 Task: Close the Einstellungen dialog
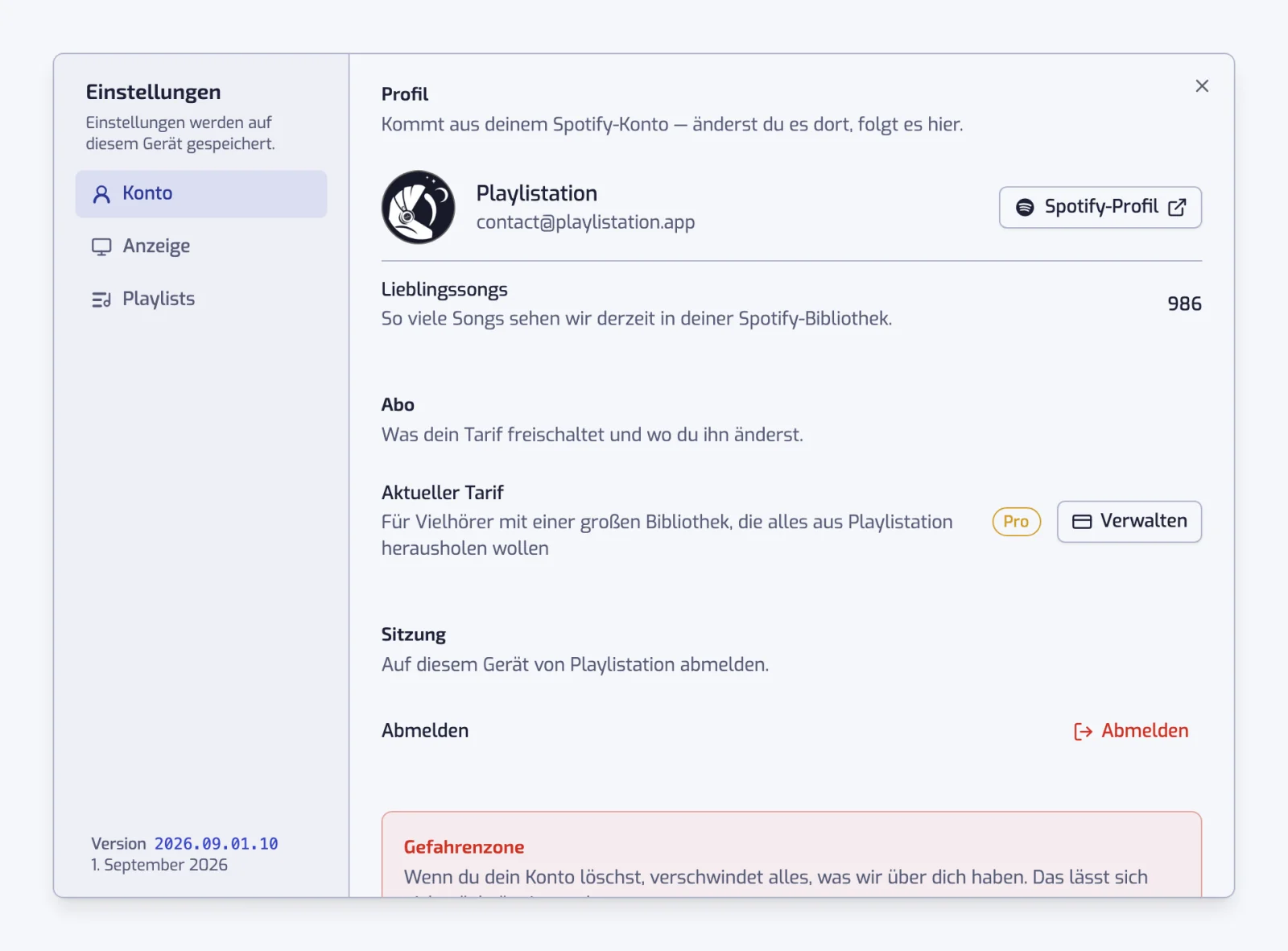[1202, 86]
